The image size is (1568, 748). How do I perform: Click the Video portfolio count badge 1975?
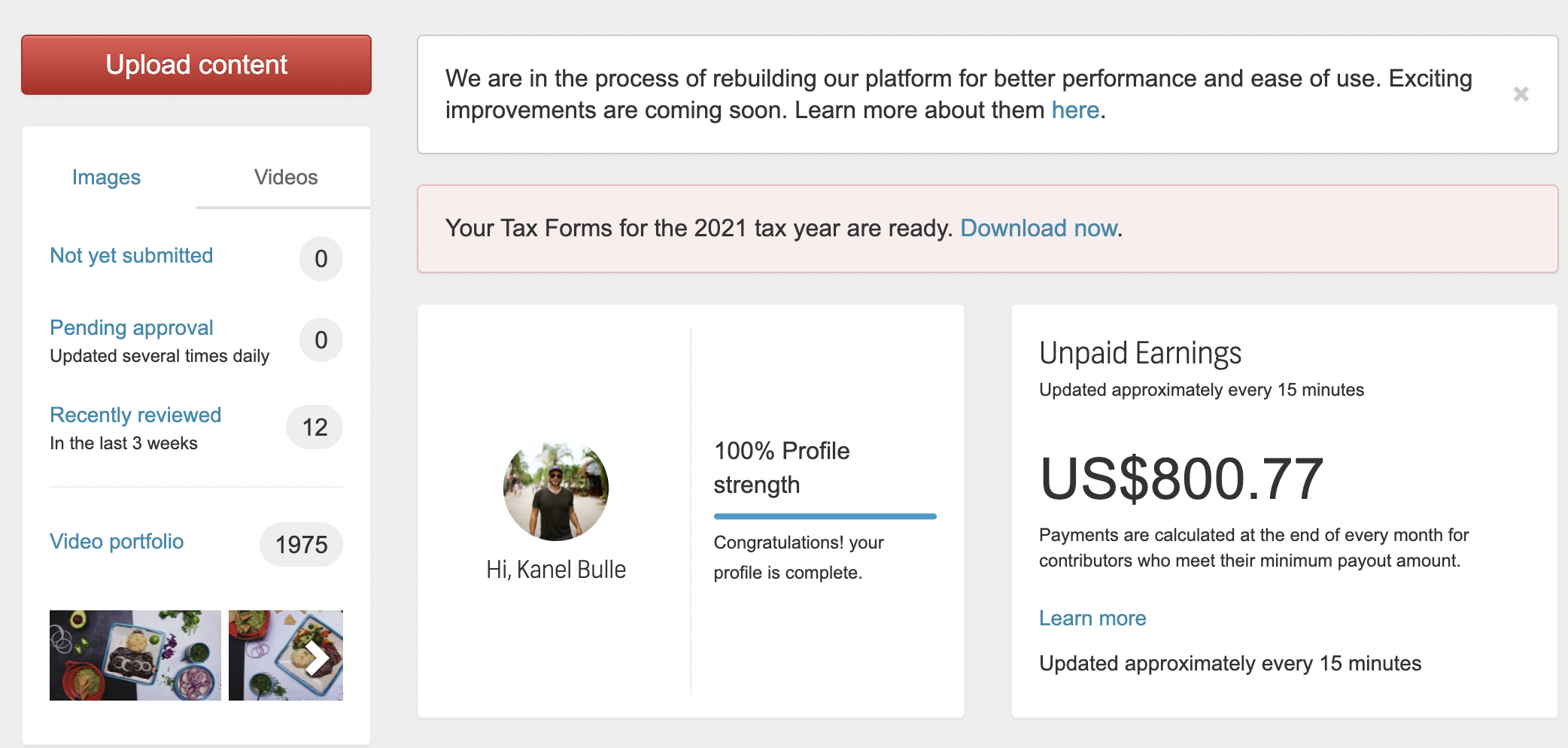click(x=301, y=545)
